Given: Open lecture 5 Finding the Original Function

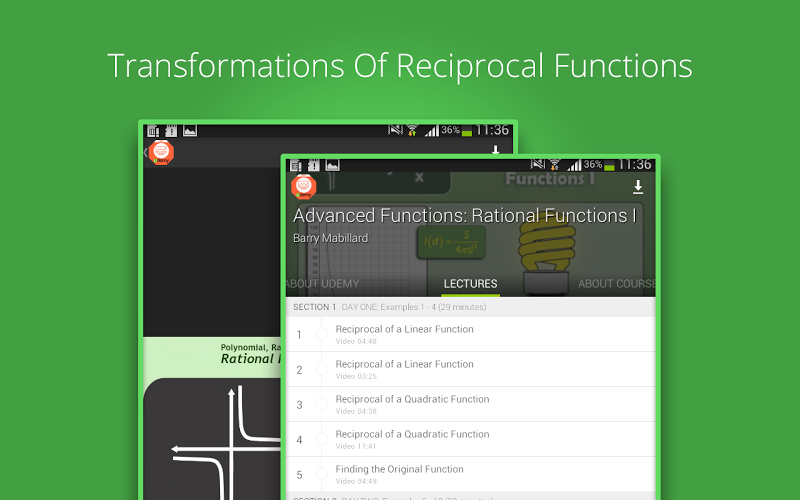Looking at the screenshot, I should [470, 474].
